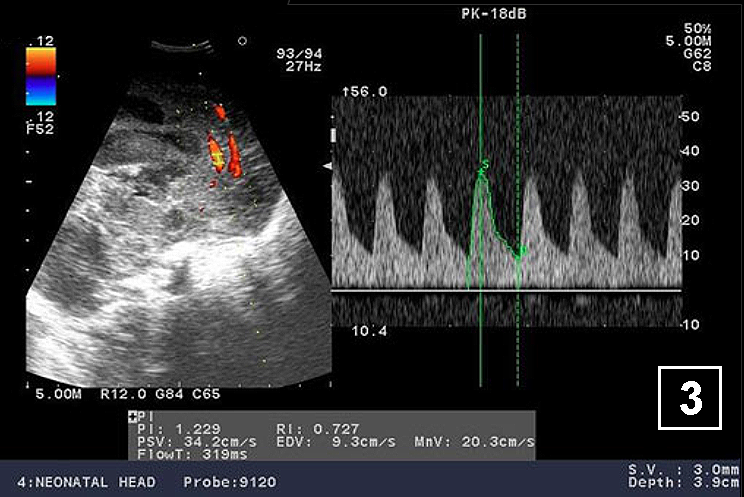Image resolution: width=744 pixels, height=497 pixels.
Task: Click the plus icon beside PI label
Action: pos(132,415)
